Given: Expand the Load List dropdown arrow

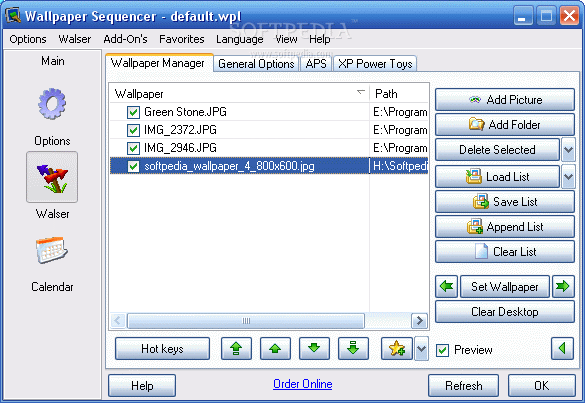Looking at the screenshot, I should pyautogui.click(x=568, y=176).
